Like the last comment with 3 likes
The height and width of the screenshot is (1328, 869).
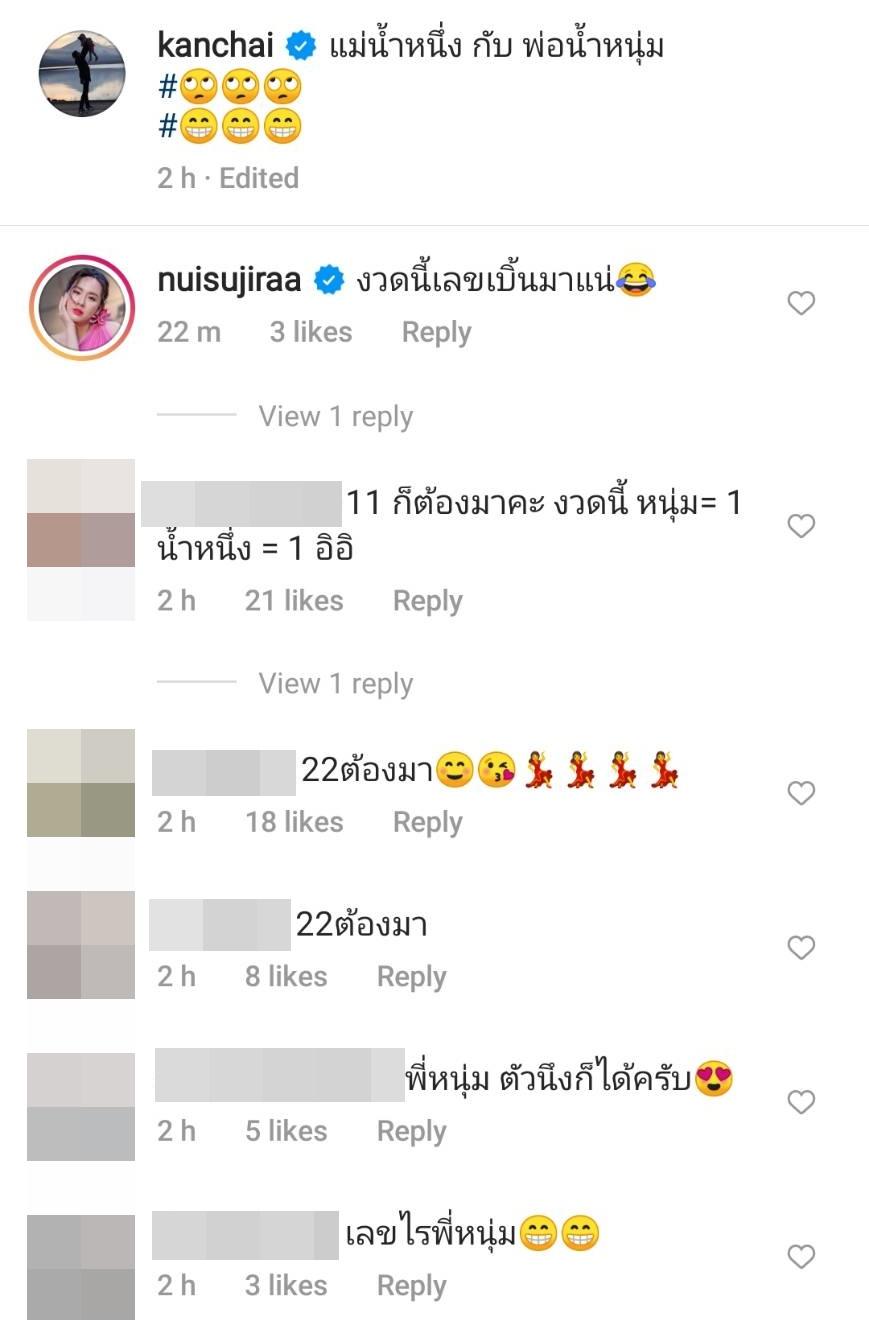pos(801,1256)
